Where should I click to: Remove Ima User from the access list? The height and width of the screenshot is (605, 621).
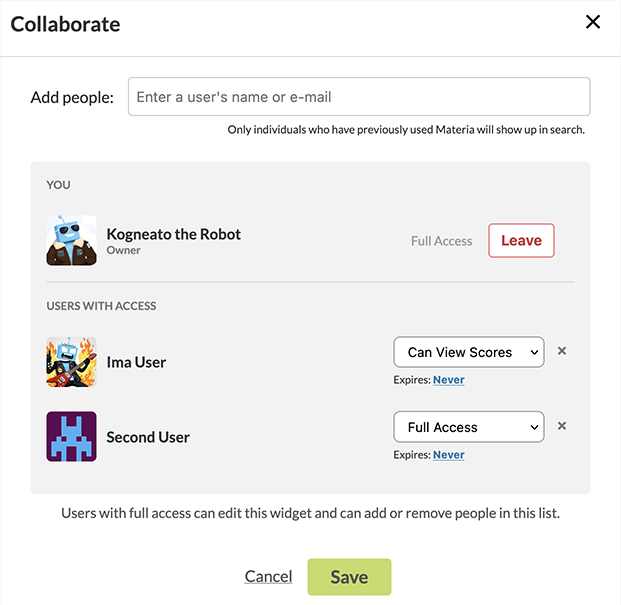(562, 351)
